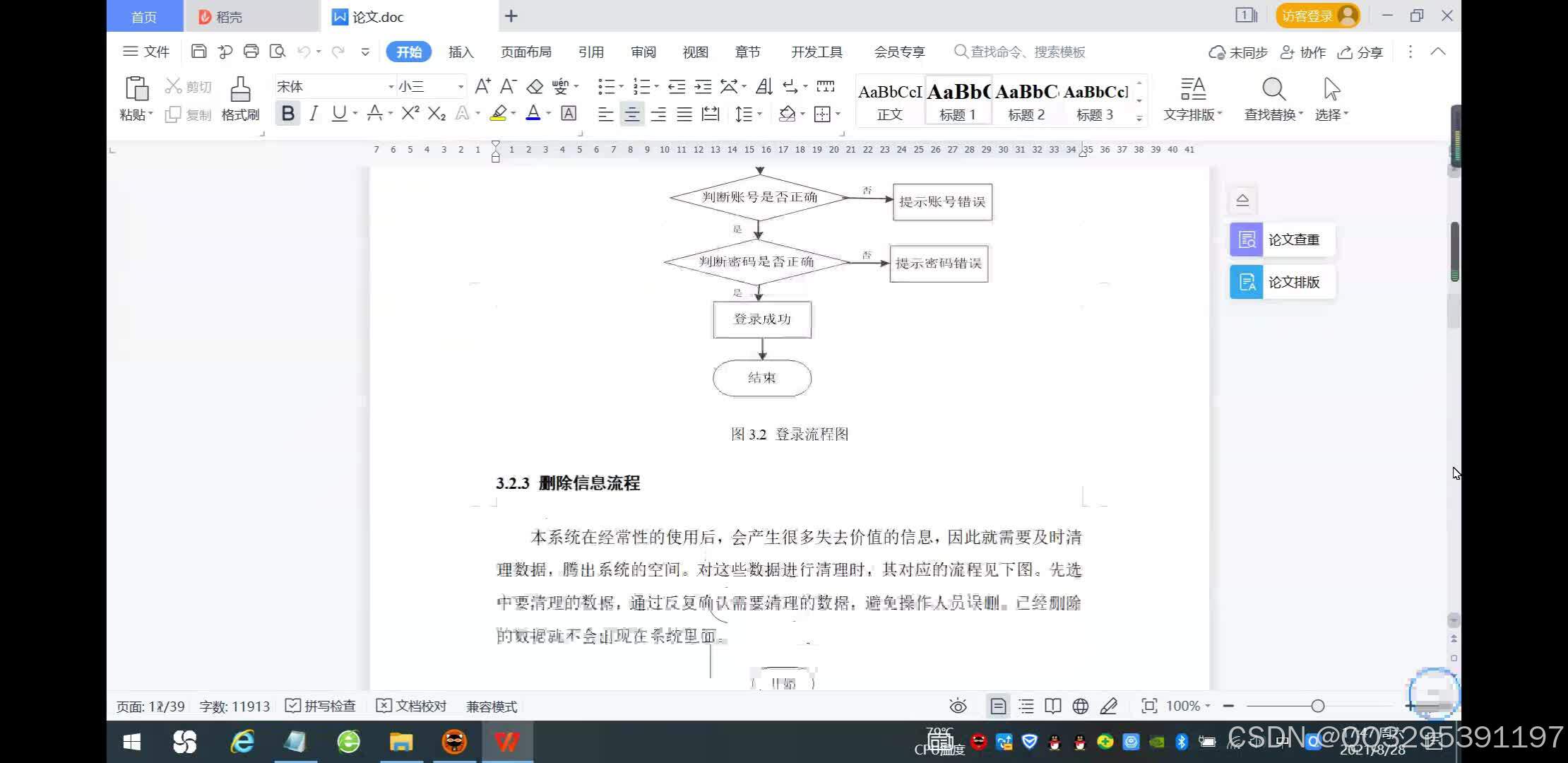Switch to the 审阅 ribbon tab

[x=643, y=52]
